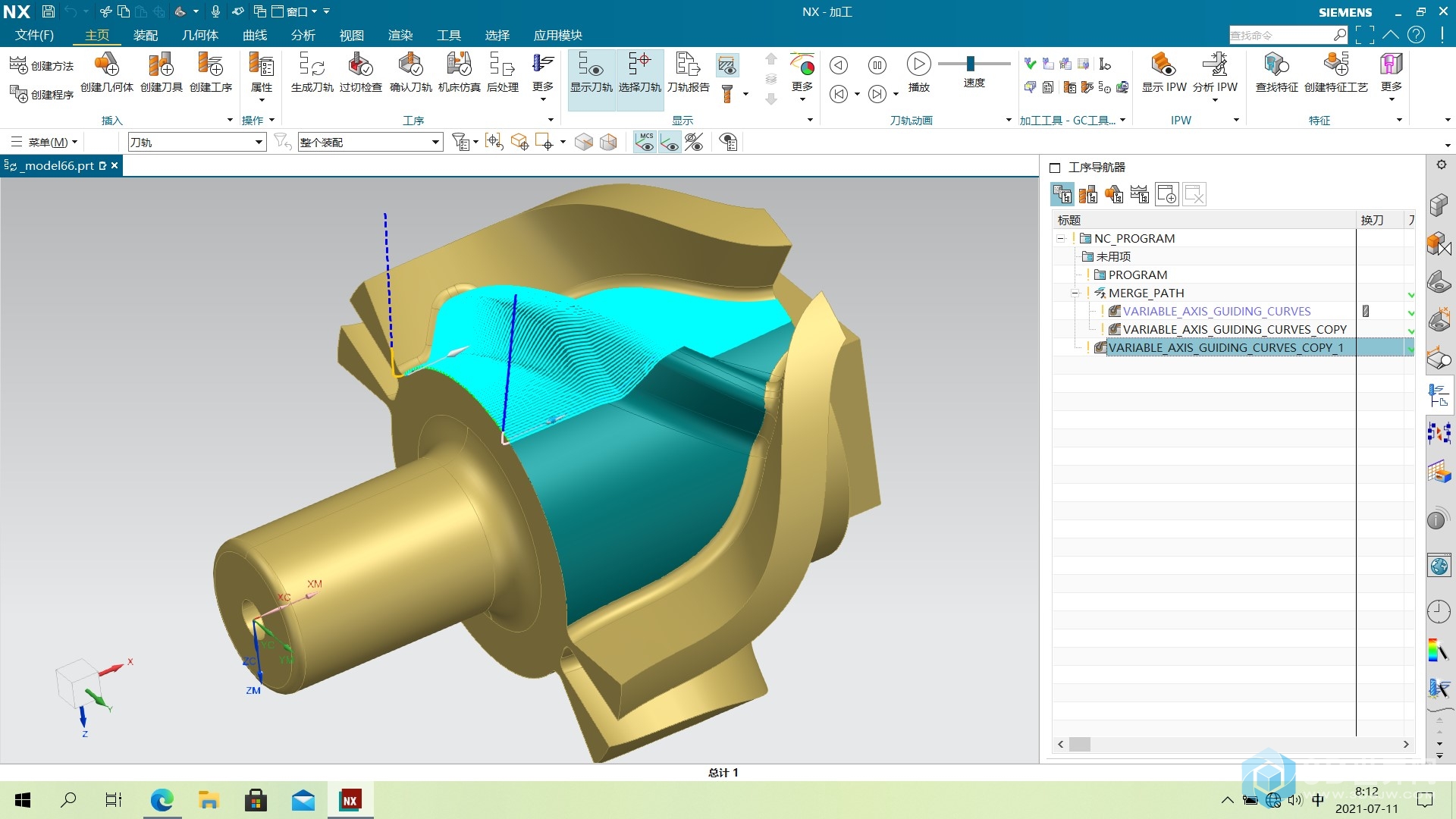Run 过切检查 (Gouge Check) tool

pos(361,73)
